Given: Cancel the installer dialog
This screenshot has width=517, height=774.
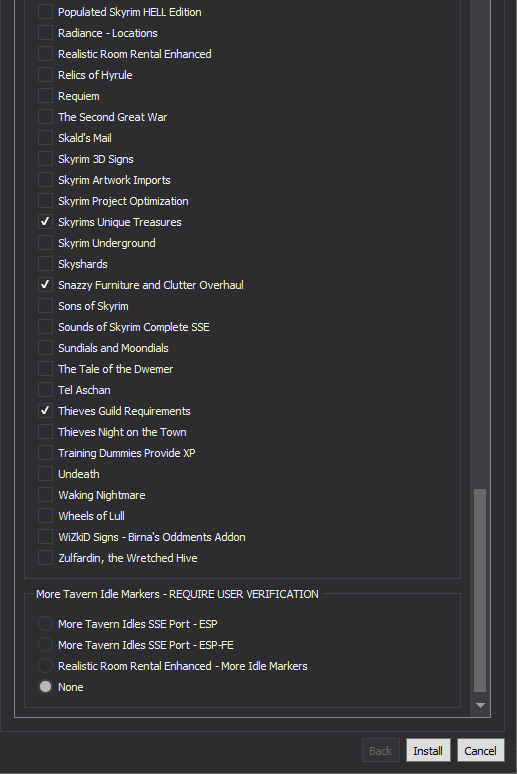Looking at the screenshot, I should pos(480,750).
